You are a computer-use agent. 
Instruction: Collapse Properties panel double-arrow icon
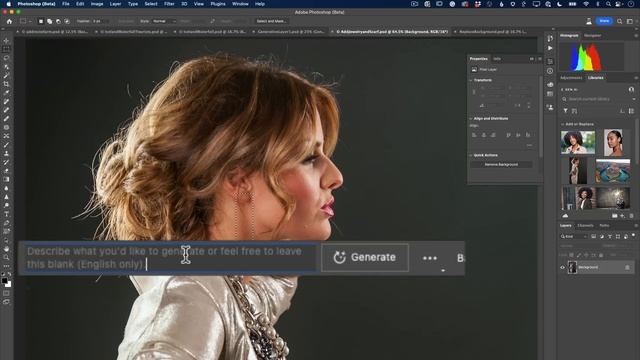click(x=531, y=59)
